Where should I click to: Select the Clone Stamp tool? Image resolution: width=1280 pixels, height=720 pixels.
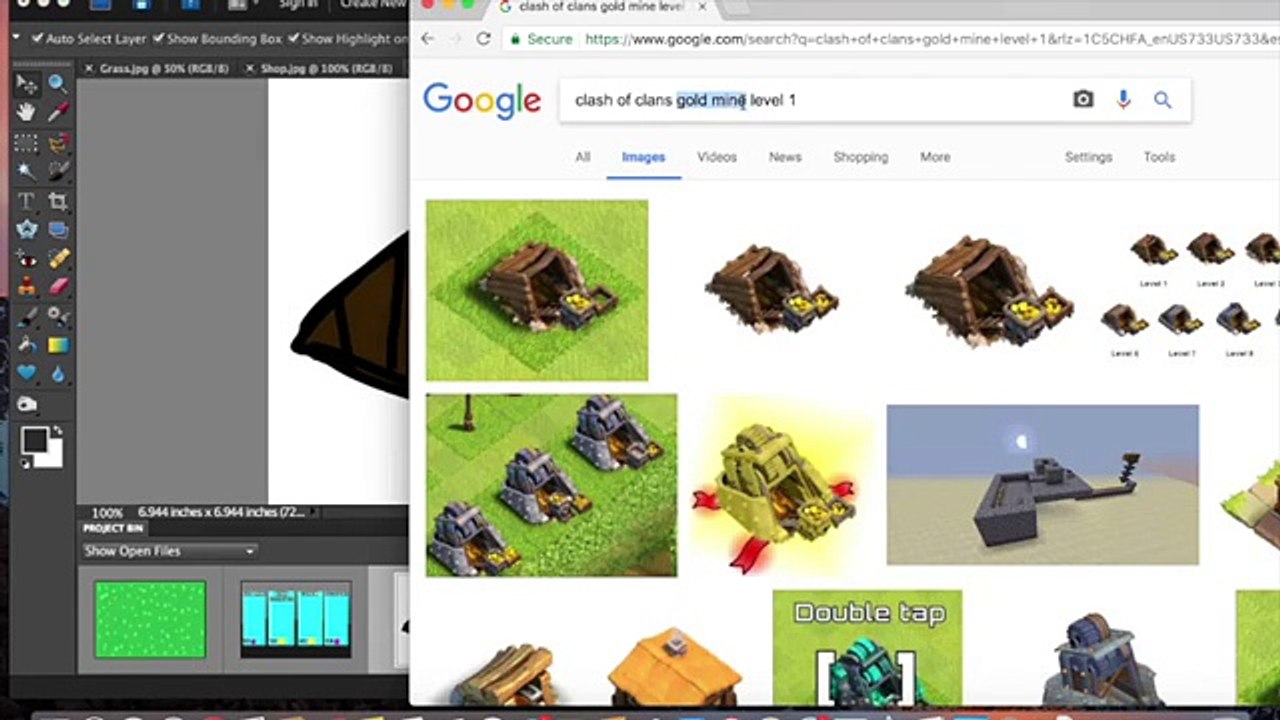(27, 288)
